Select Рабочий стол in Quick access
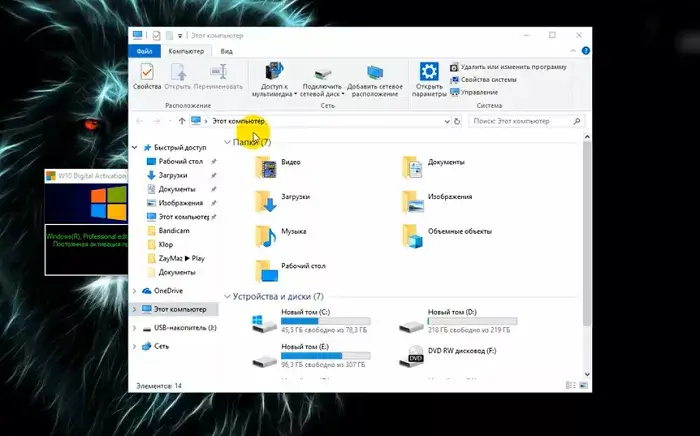This screenshot has width=700, height=436. tap(180, 162)
